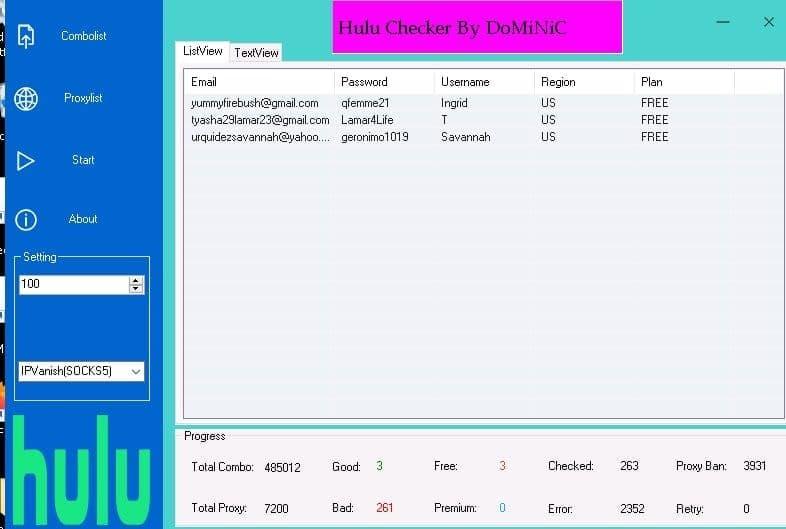Click the About info circle icon
786x529 pixels.
click(x=26, y=220)
